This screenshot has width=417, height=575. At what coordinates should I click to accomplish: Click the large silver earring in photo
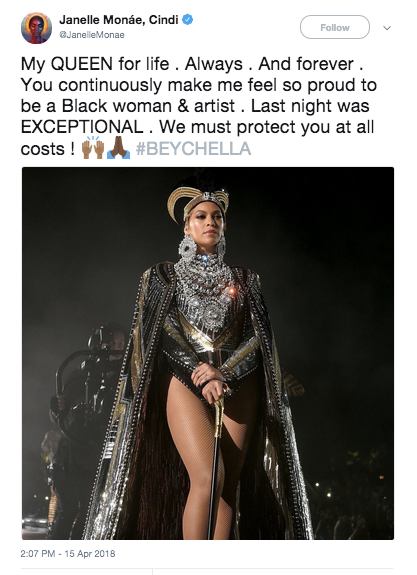click(188, 248)
